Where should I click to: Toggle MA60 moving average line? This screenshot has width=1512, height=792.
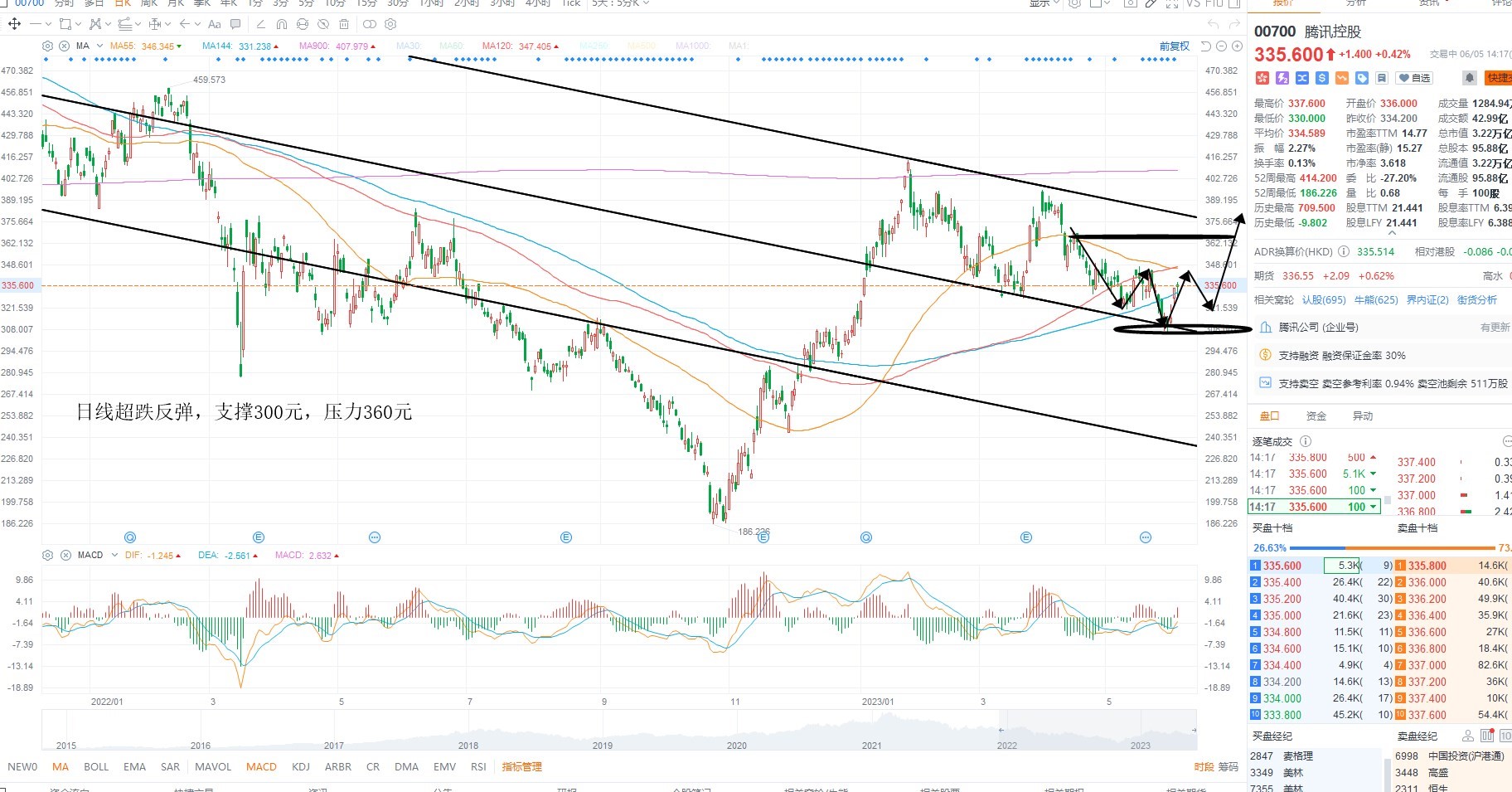point(451,46)
